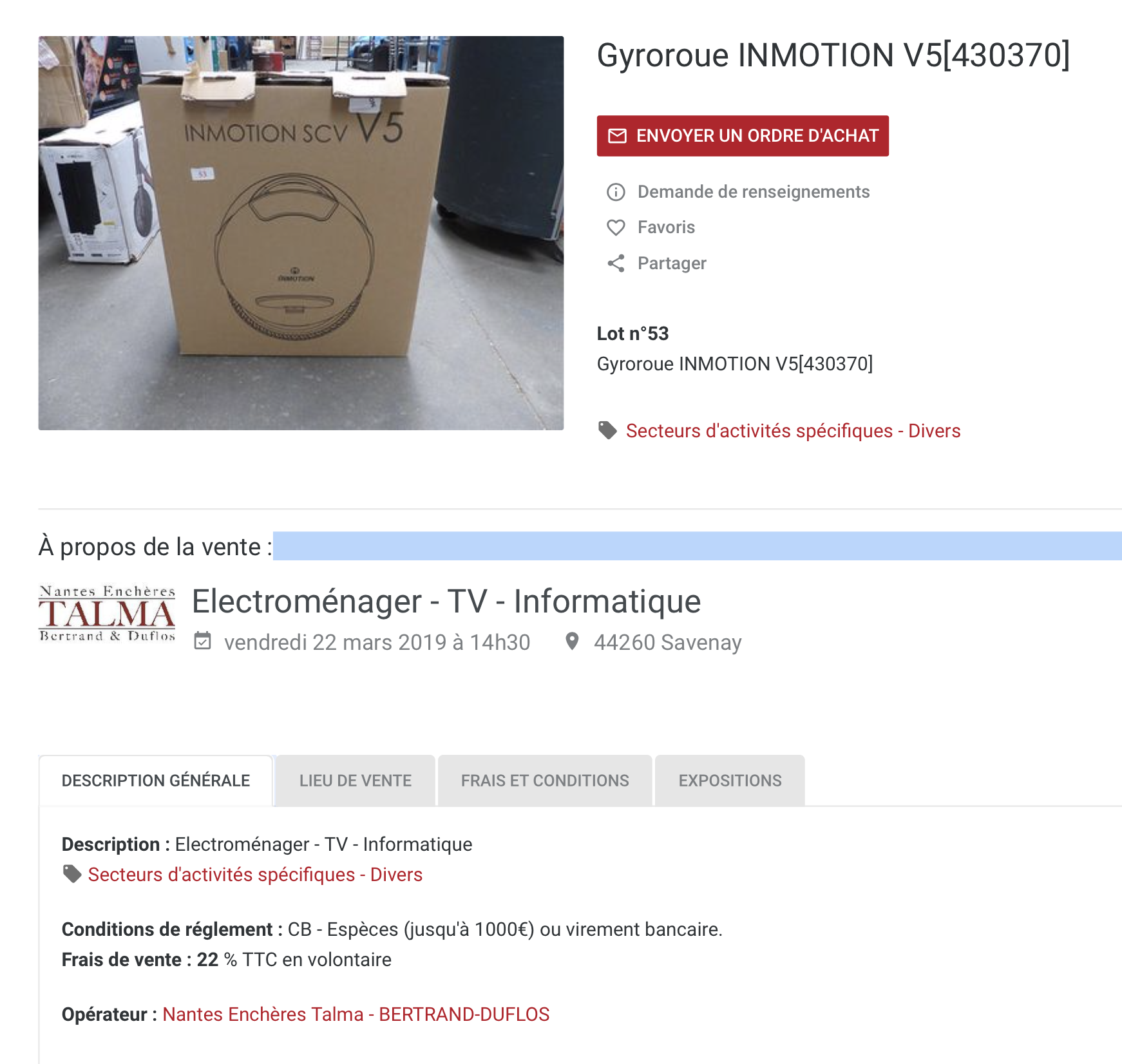Image resolution: width=1122 pixels, height=1064 pixels.
Task: Add lot to Favoris
Action: click(666, 227)
